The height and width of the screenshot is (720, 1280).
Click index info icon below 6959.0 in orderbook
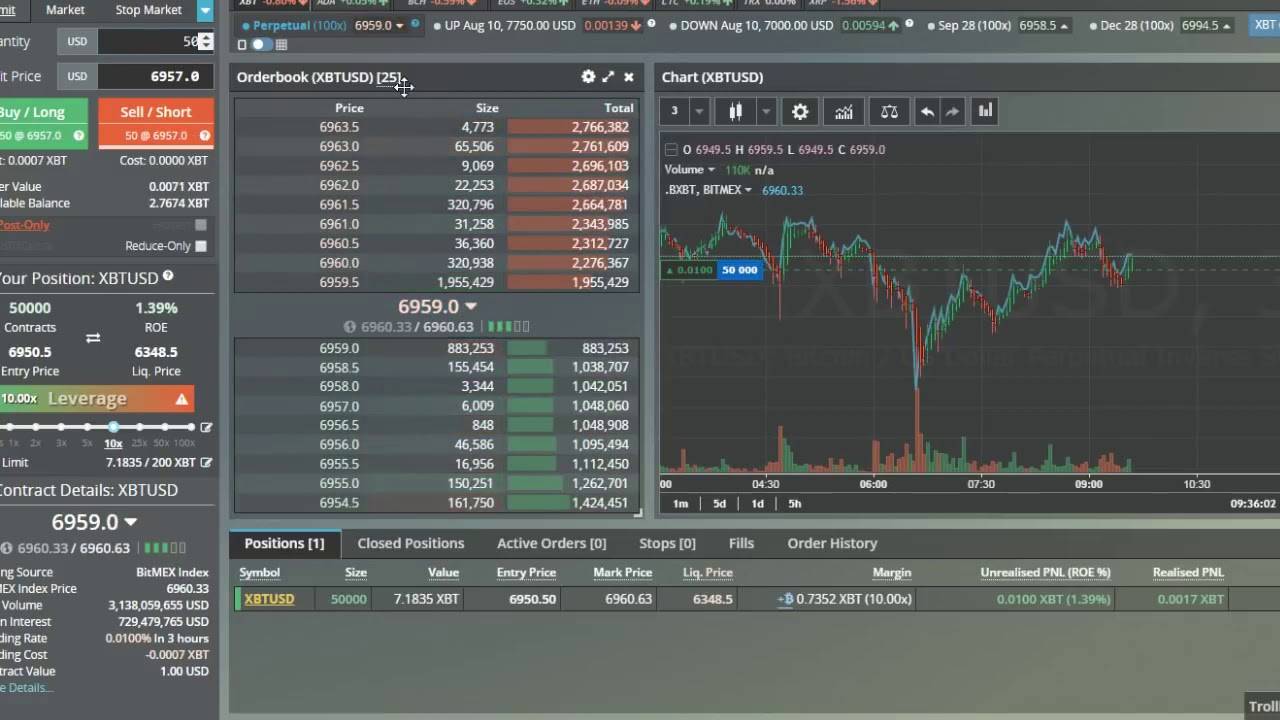(349, 327)
